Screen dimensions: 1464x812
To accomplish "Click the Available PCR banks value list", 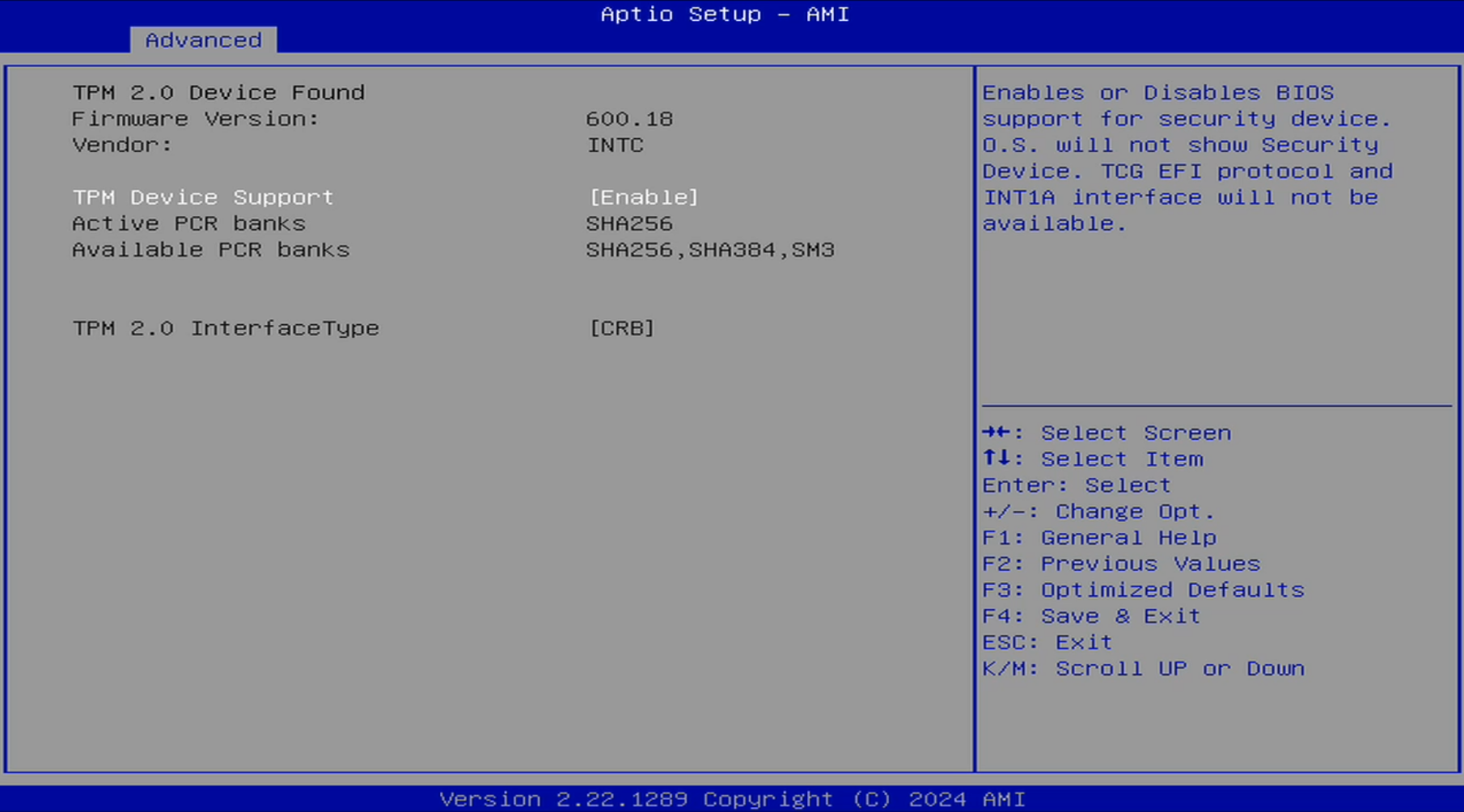I will 710,250.
